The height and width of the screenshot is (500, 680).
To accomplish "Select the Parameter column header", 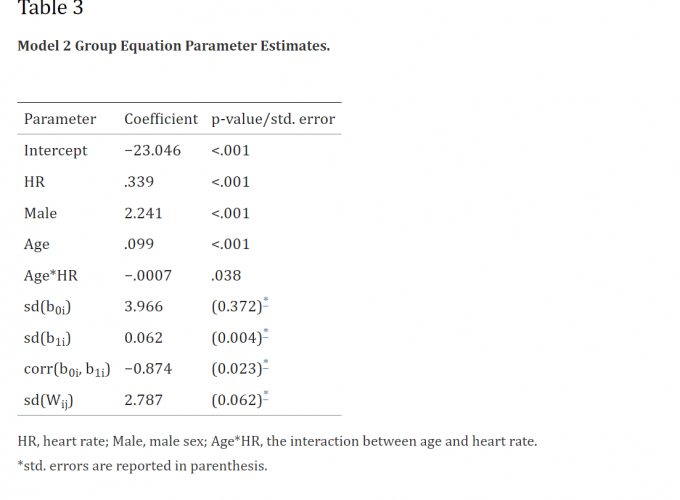I will tap(60, 119).
